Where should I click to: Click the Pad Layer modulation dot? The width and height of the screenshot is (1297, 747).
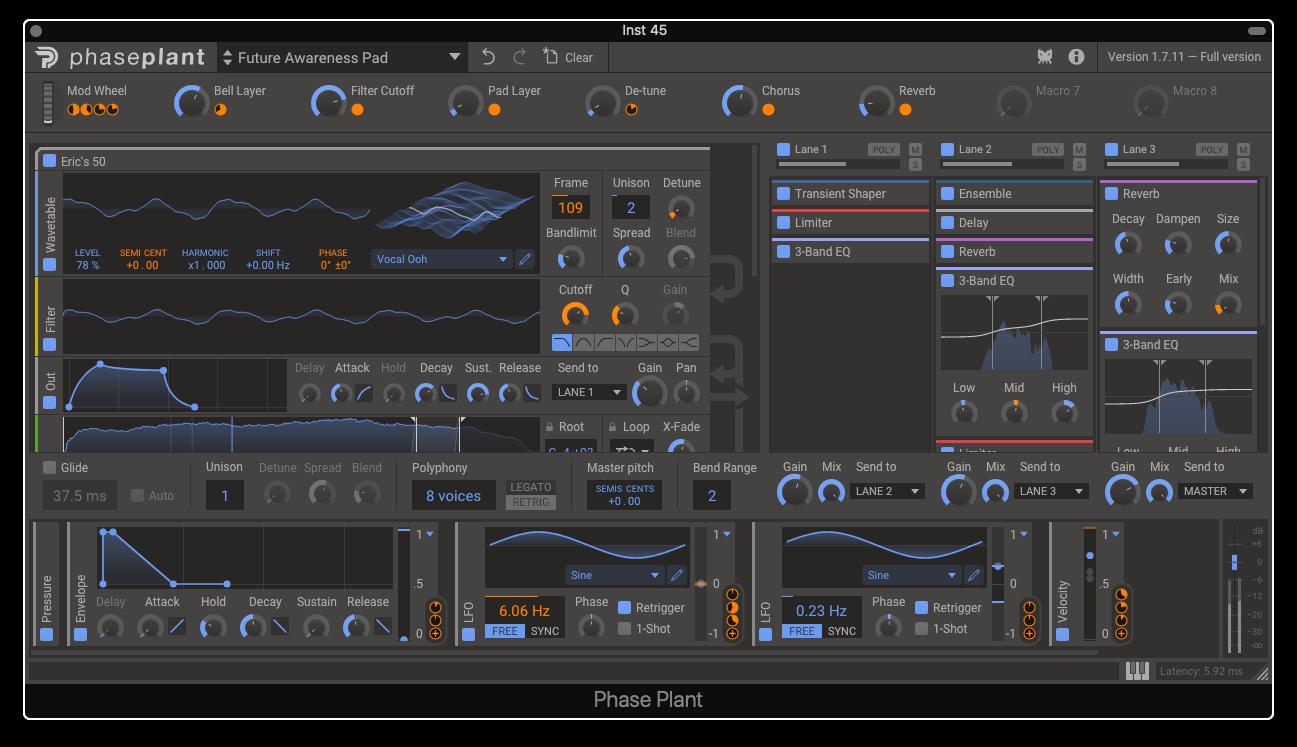[494, 110]
